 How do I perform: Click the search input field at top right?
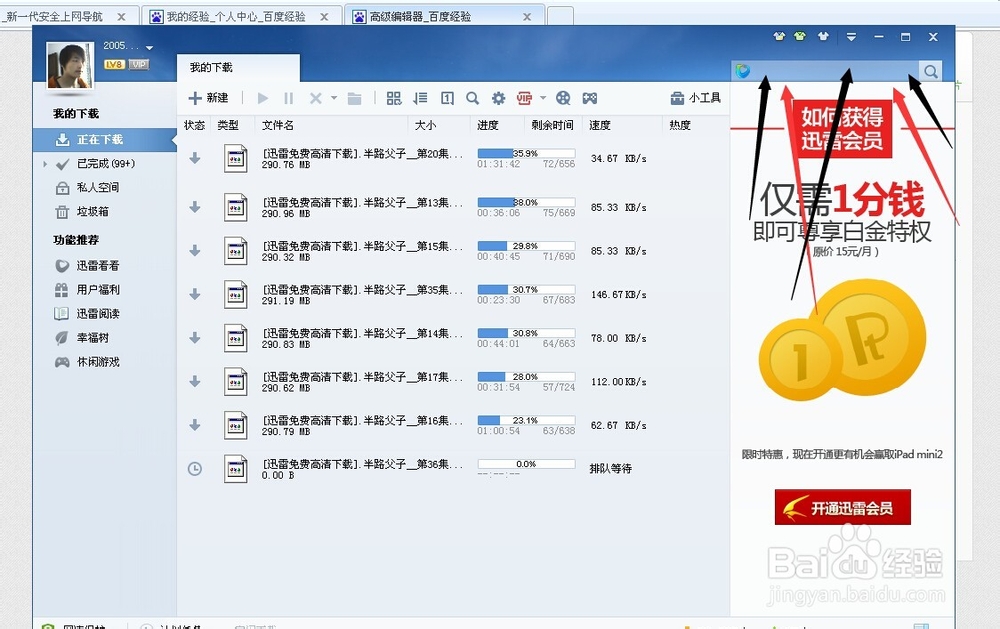click(x=834, y=71)
